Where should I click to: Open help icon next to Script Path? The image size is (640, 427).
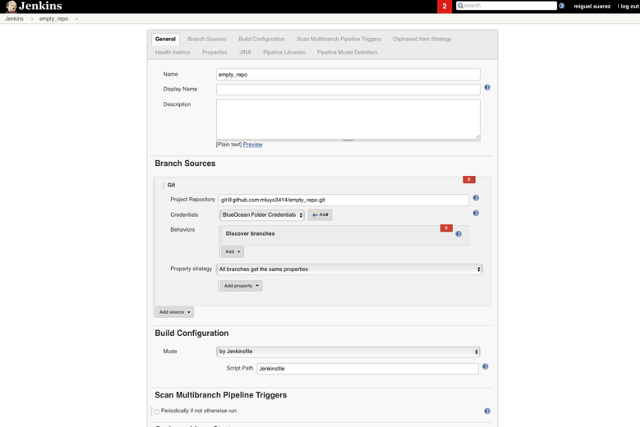485,367
